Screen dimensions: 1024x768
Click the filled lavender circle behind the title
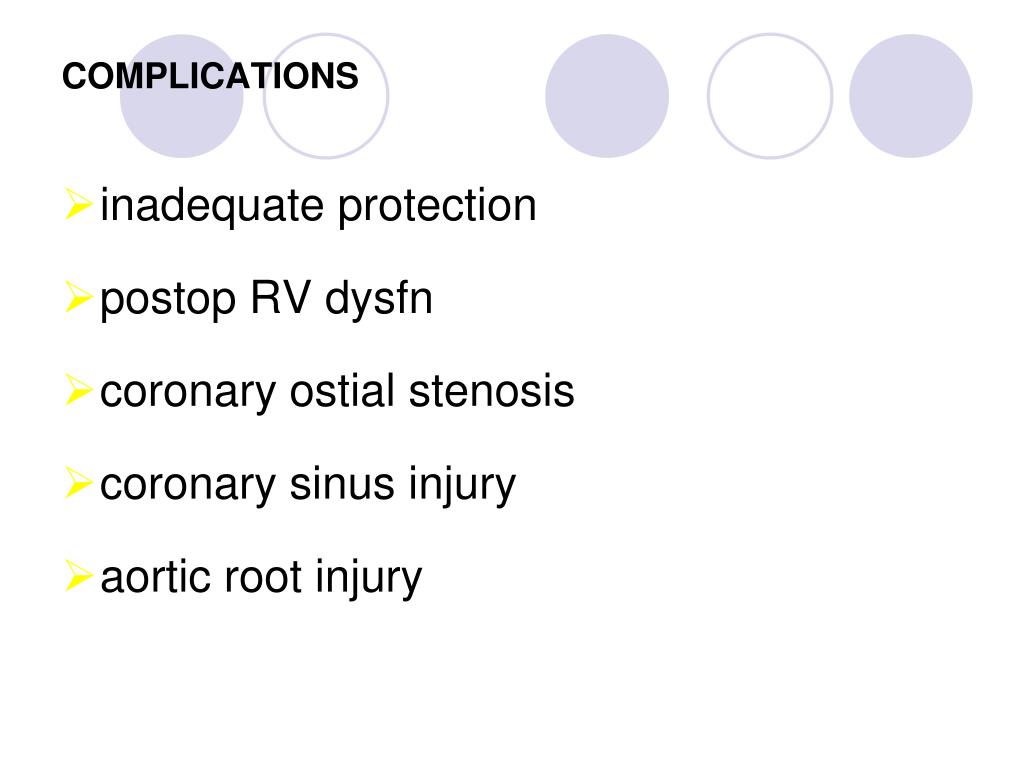pos(182,96)
